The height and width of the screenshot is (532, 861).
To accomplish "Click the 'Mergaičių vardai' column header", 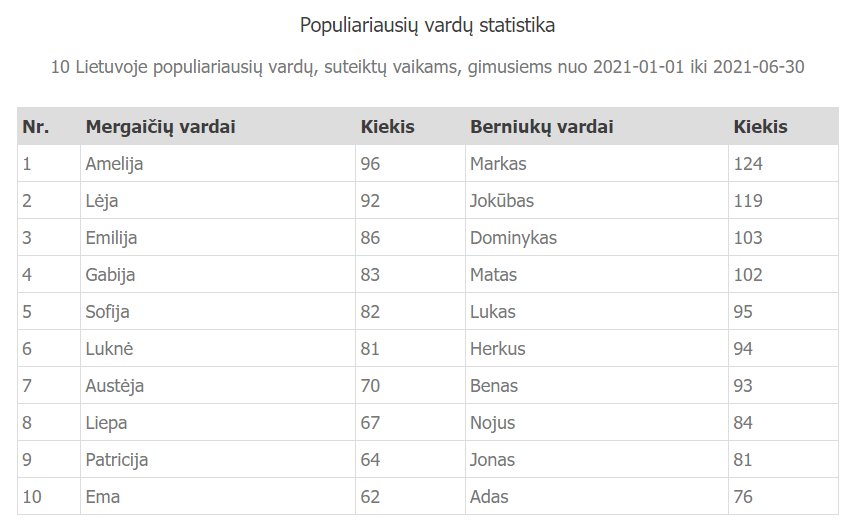I will pos(160,127).
